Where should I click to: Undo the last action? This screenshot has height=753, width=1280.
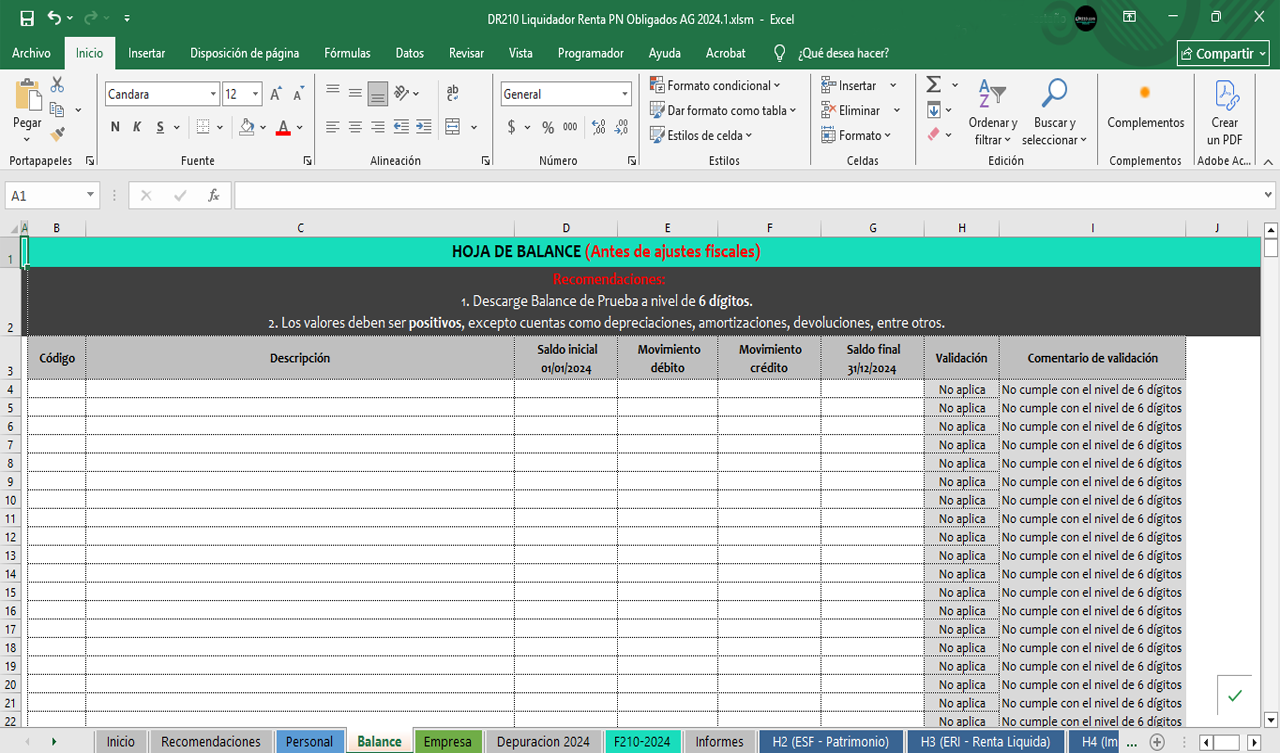point(54,18)
